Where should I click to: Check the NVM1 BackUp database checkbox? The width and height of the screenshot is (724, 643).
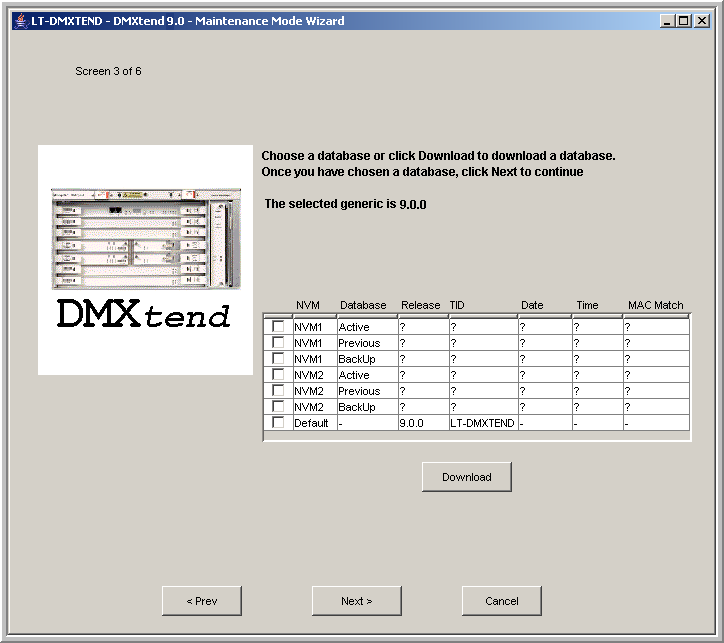278,359
